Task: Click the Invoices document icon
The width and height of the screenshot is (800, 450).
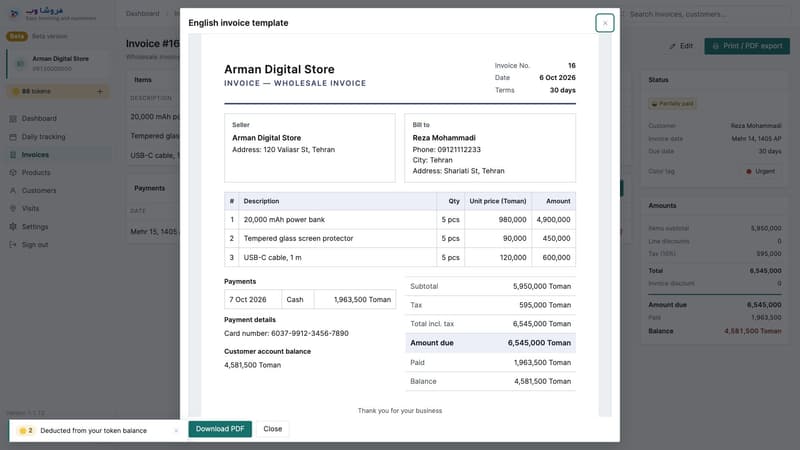Action: [x=13, y=155]
